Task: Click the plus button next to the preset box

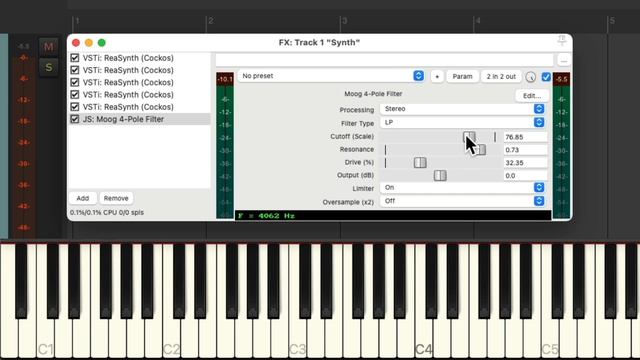Action: [x=437, y=76]
